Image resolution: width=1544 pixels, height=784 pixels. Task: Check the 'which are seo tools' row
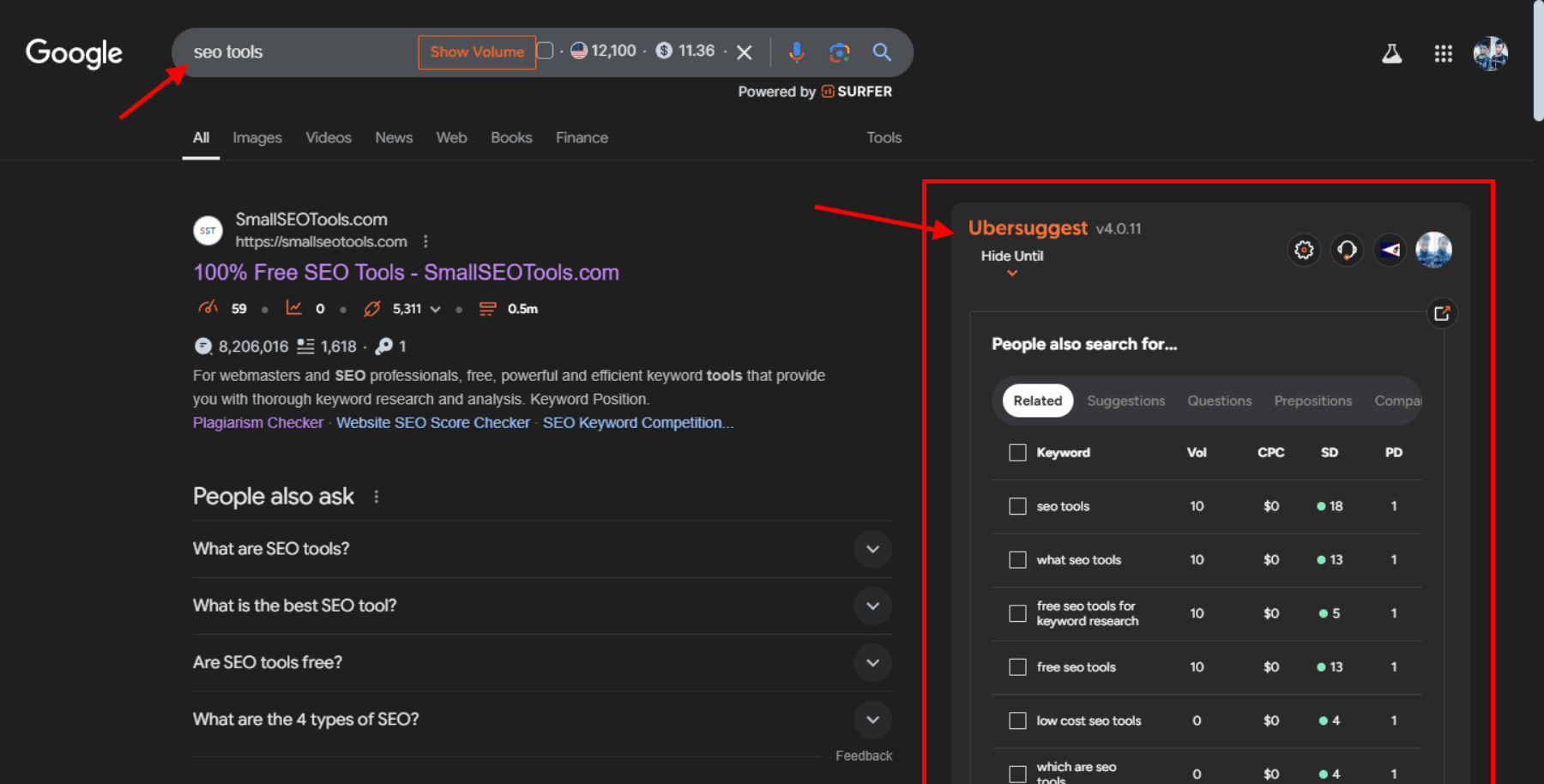click(x=1017, y=774)
